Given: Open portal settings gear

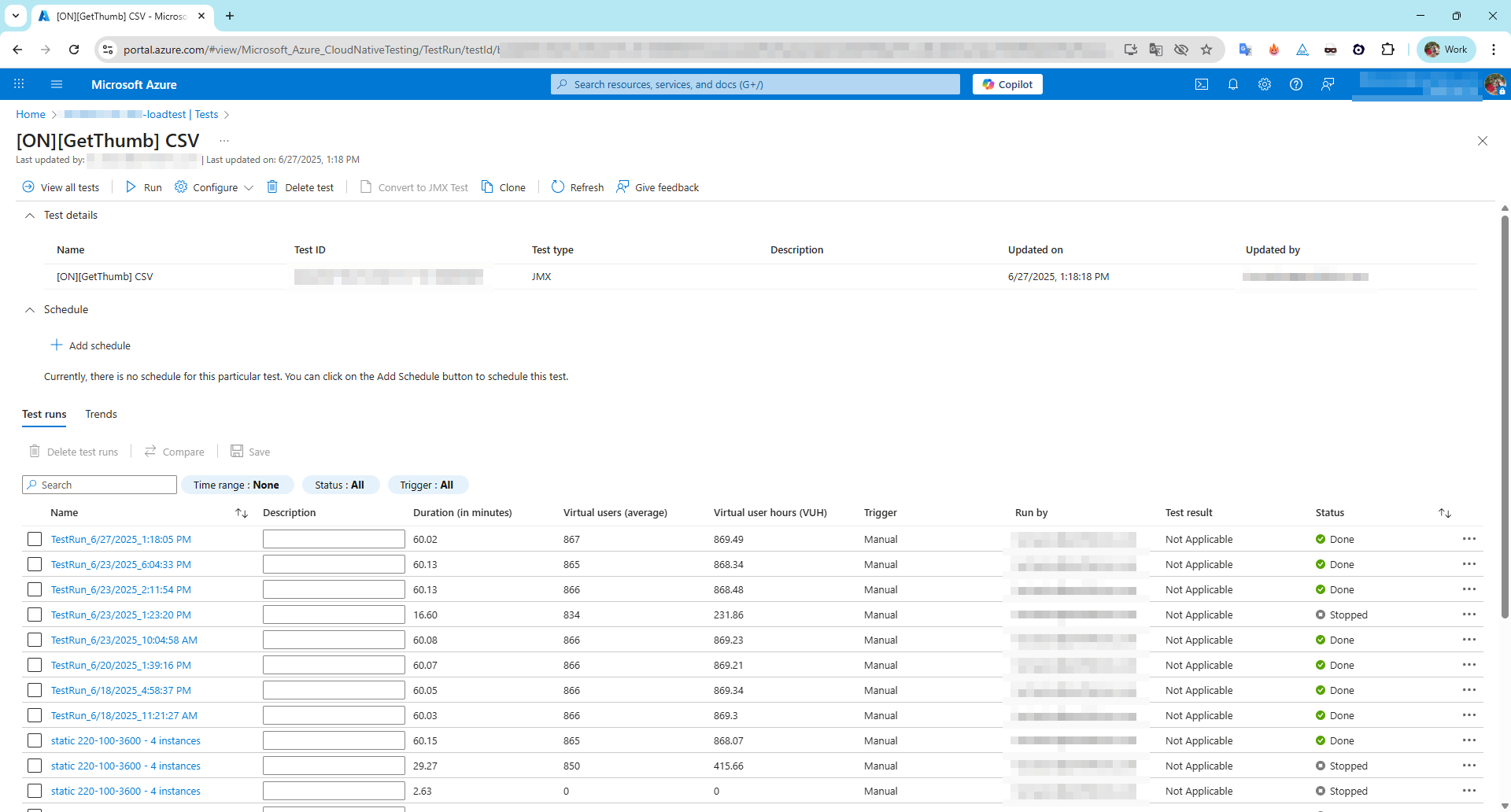Looking at the screenshot, I should pyautogui.click(x=1264, y=84).
